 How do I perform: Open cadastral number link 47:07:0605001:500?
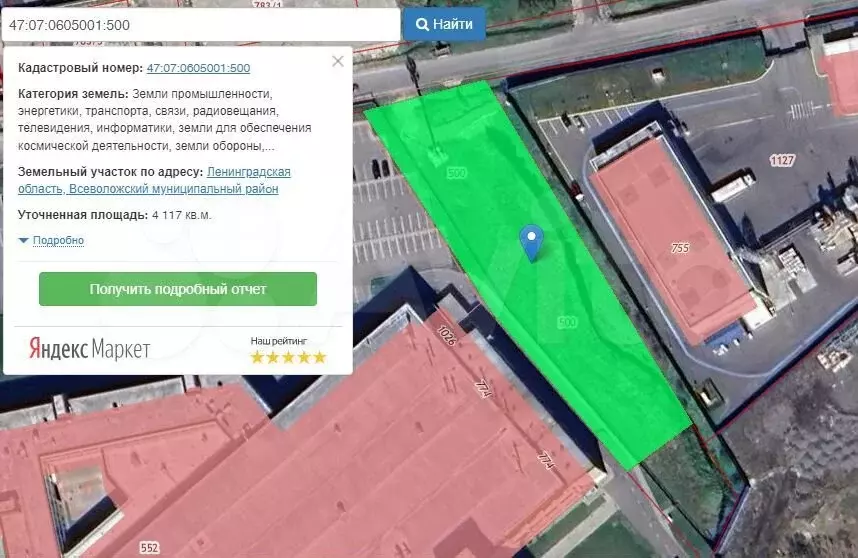198,68
